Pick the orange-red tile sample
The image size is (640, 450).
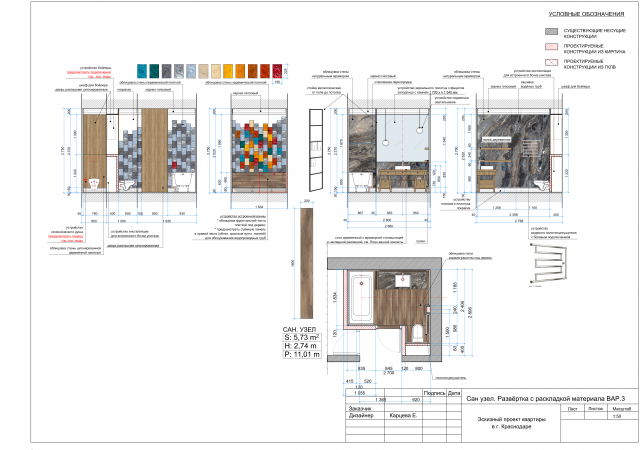pos(265,71)
